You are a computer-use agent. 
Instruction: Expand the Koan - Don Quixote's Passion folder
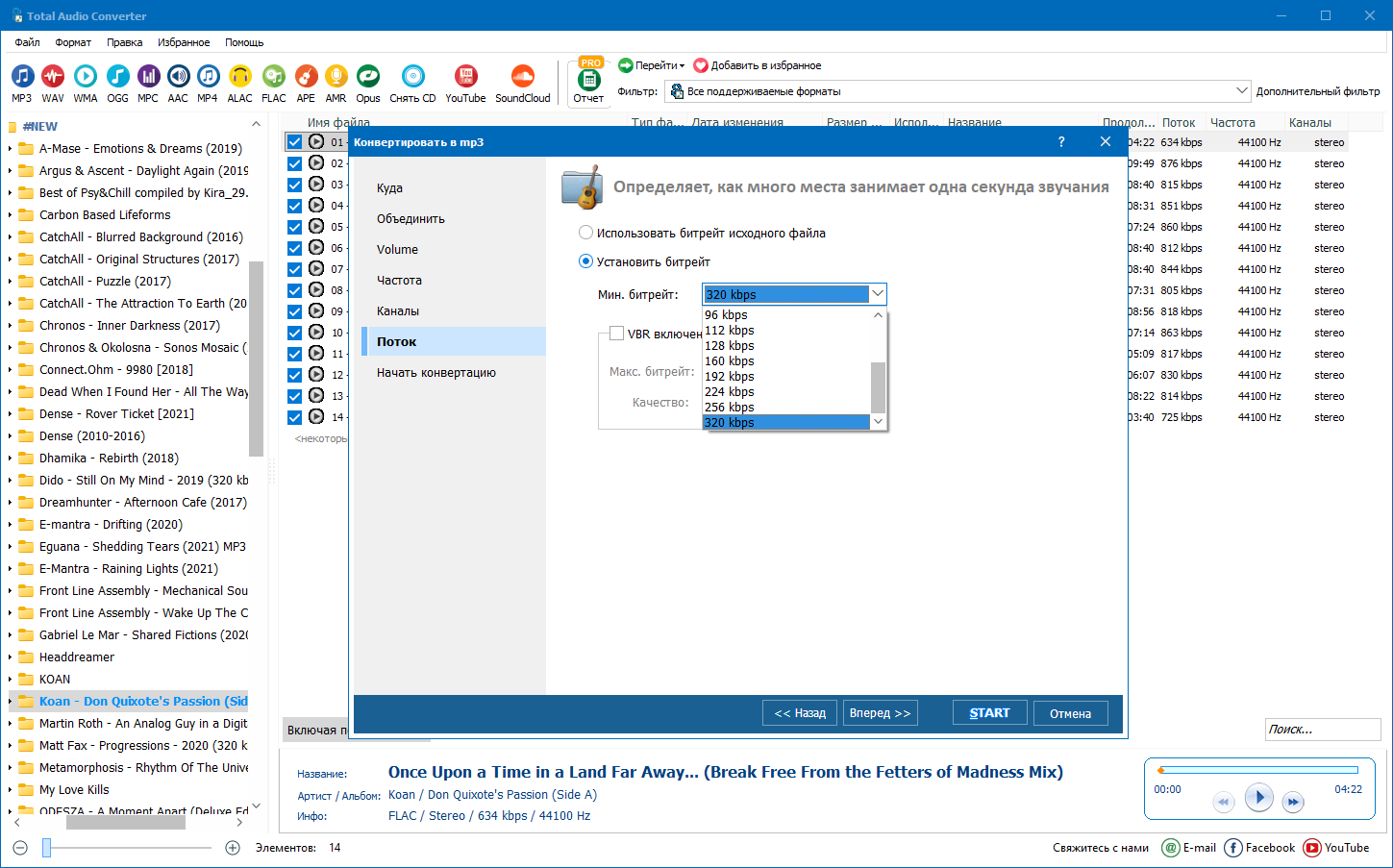coord(10,702)
